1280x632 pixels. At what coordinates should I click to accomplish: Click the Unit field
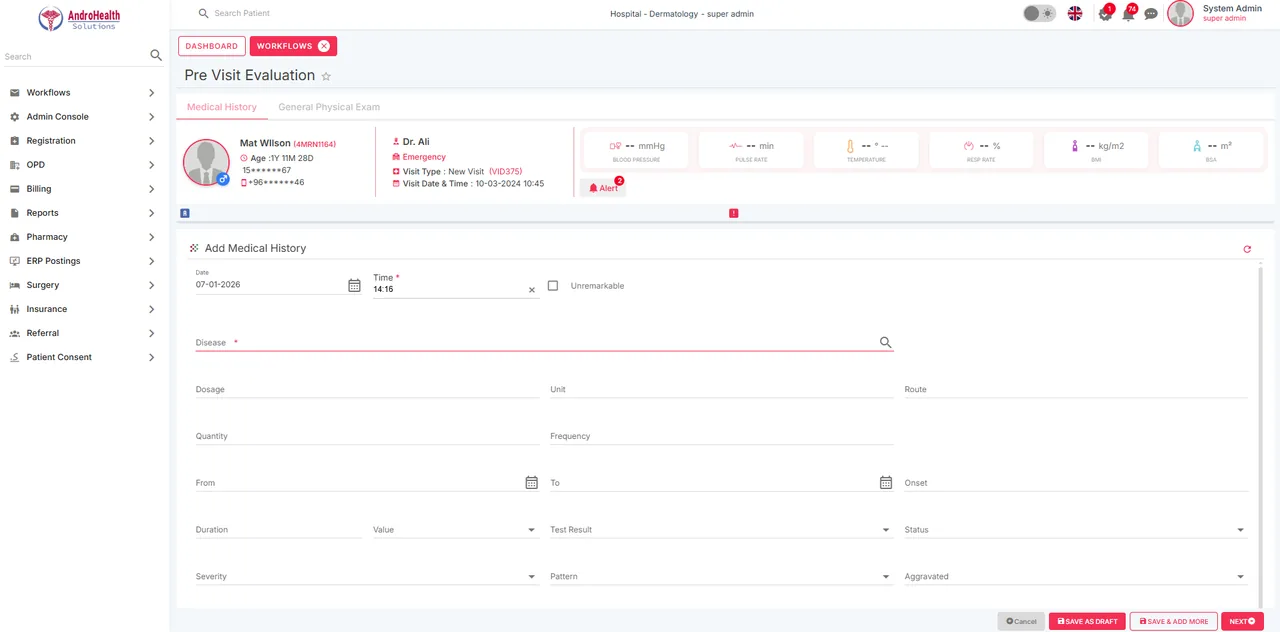[721, 389]
